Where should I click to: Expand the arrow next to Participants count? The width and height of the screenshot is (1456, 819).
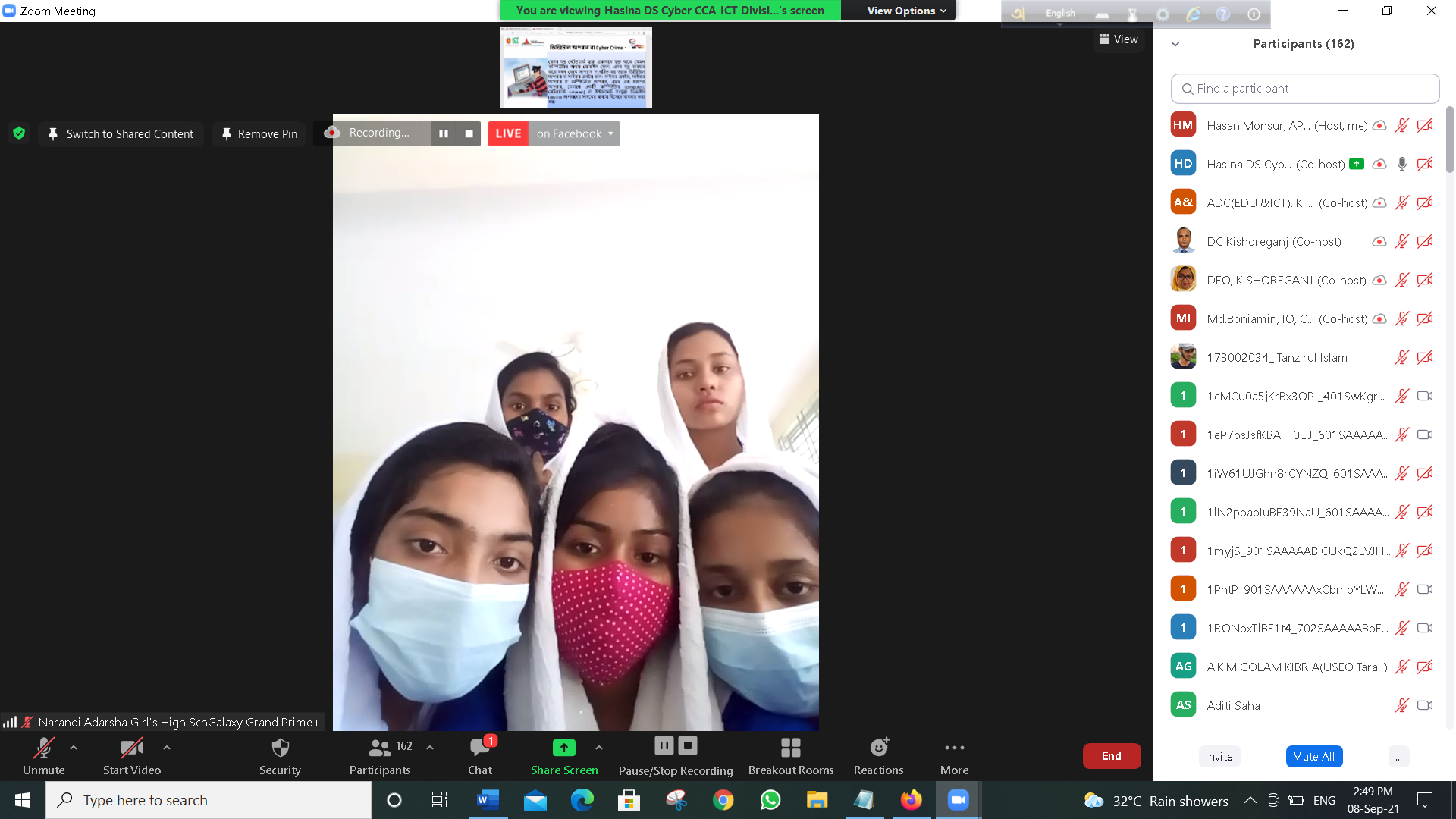pos(430,748)
